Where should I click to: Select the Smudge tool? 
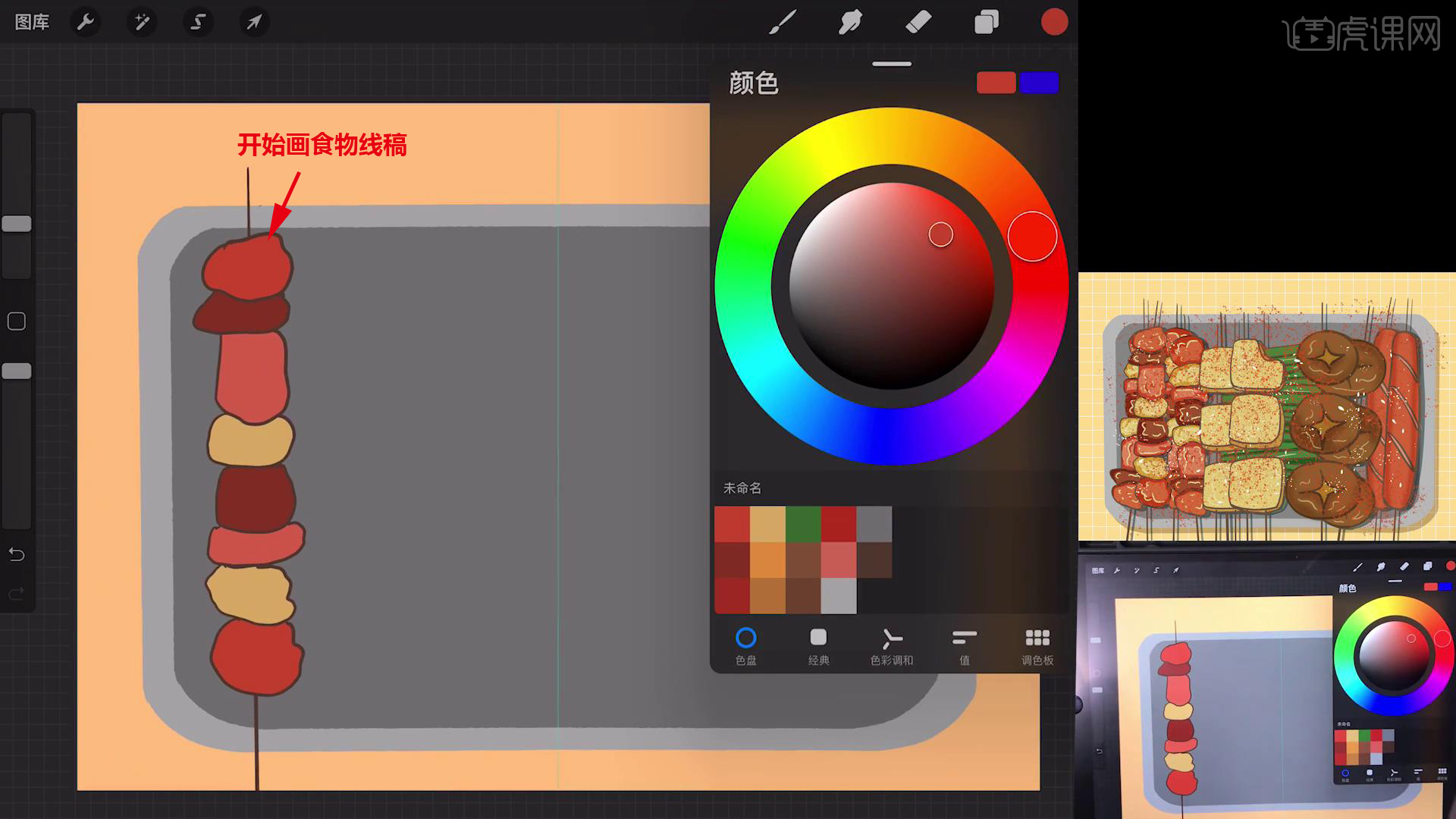coord(850,22)
